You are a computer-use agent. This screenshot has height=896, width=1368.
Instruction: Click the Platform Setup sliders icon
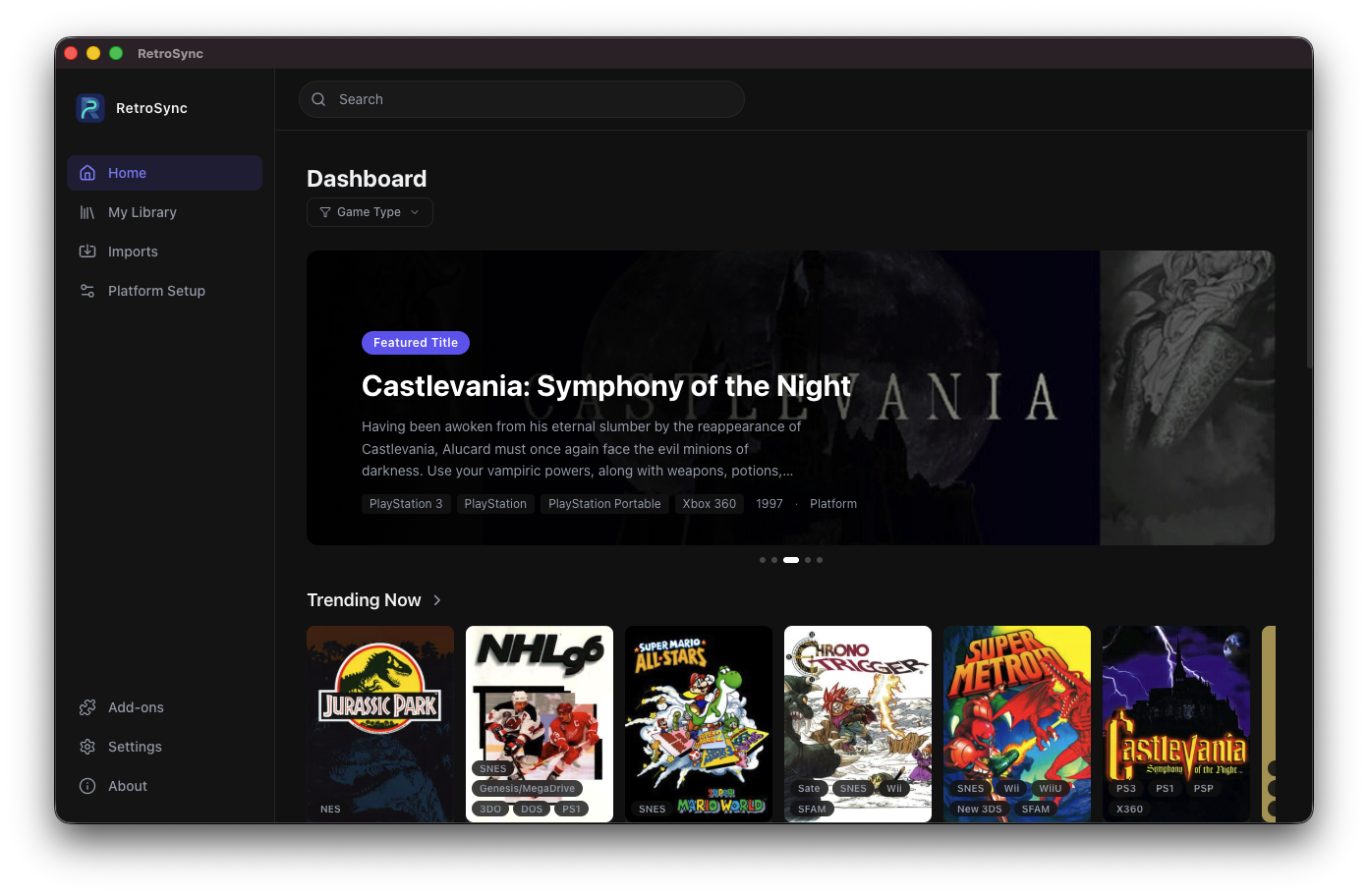click(x=87, y=291)
